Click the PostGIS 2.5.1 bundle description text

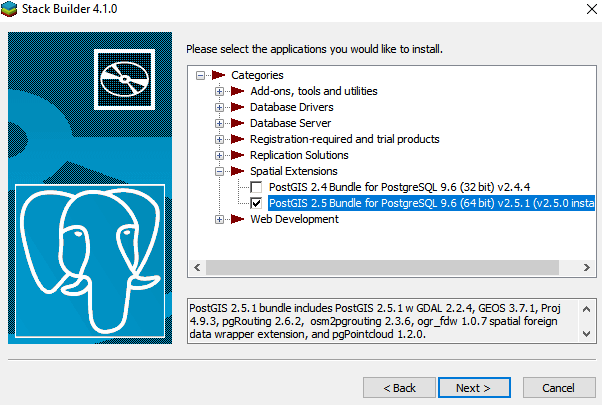point(375,321)
